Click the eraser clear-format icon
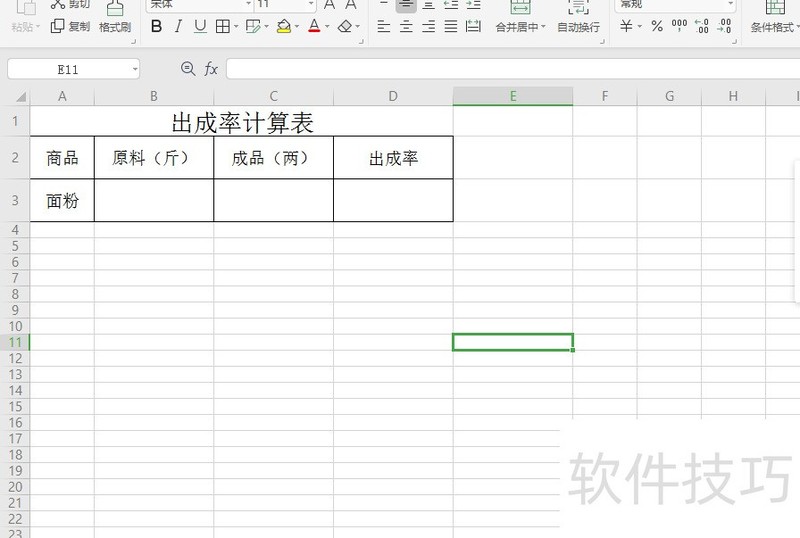The width and height of the screenshot is (800, 538). 345,27
